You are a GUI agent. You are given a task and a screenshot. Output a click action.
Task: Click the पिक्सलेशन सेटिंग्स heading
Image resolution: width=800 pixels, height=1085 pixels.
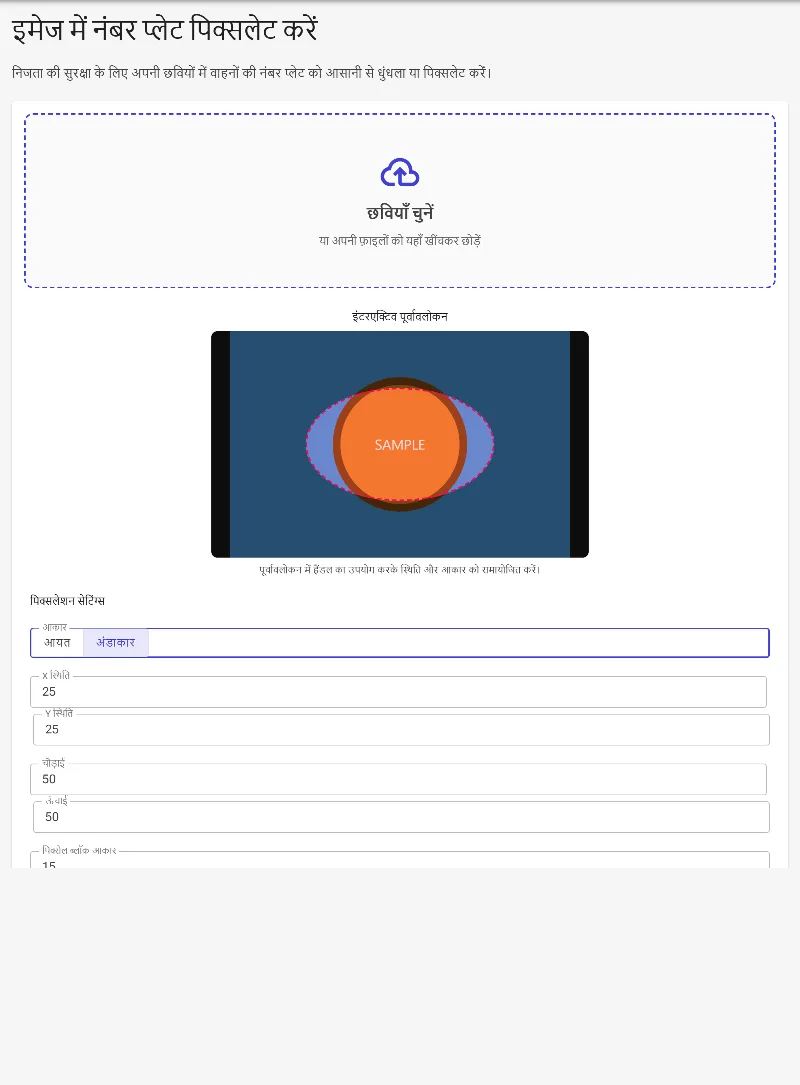(x=68, y=601)
